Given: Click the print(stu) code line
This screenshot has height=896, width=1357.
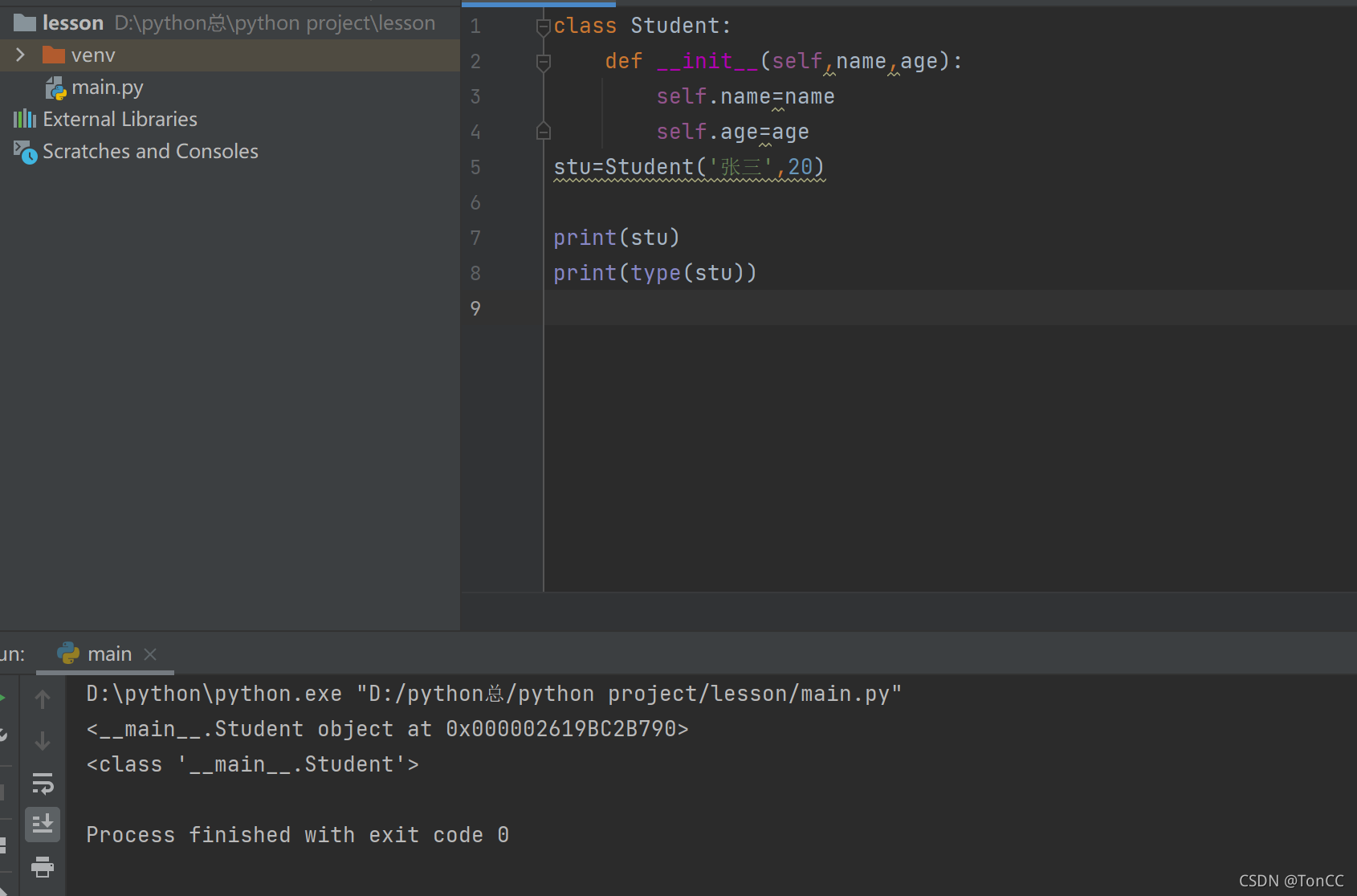Looking at the screenshot, I should pos(617,238).
